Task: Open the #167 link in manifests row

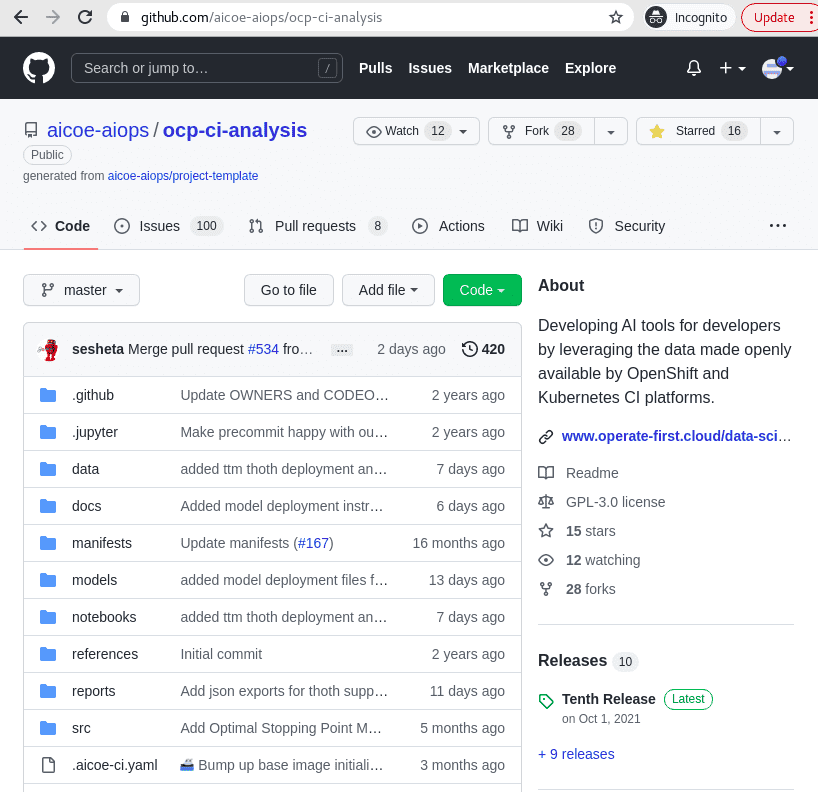Action: [x=313, y=543]
